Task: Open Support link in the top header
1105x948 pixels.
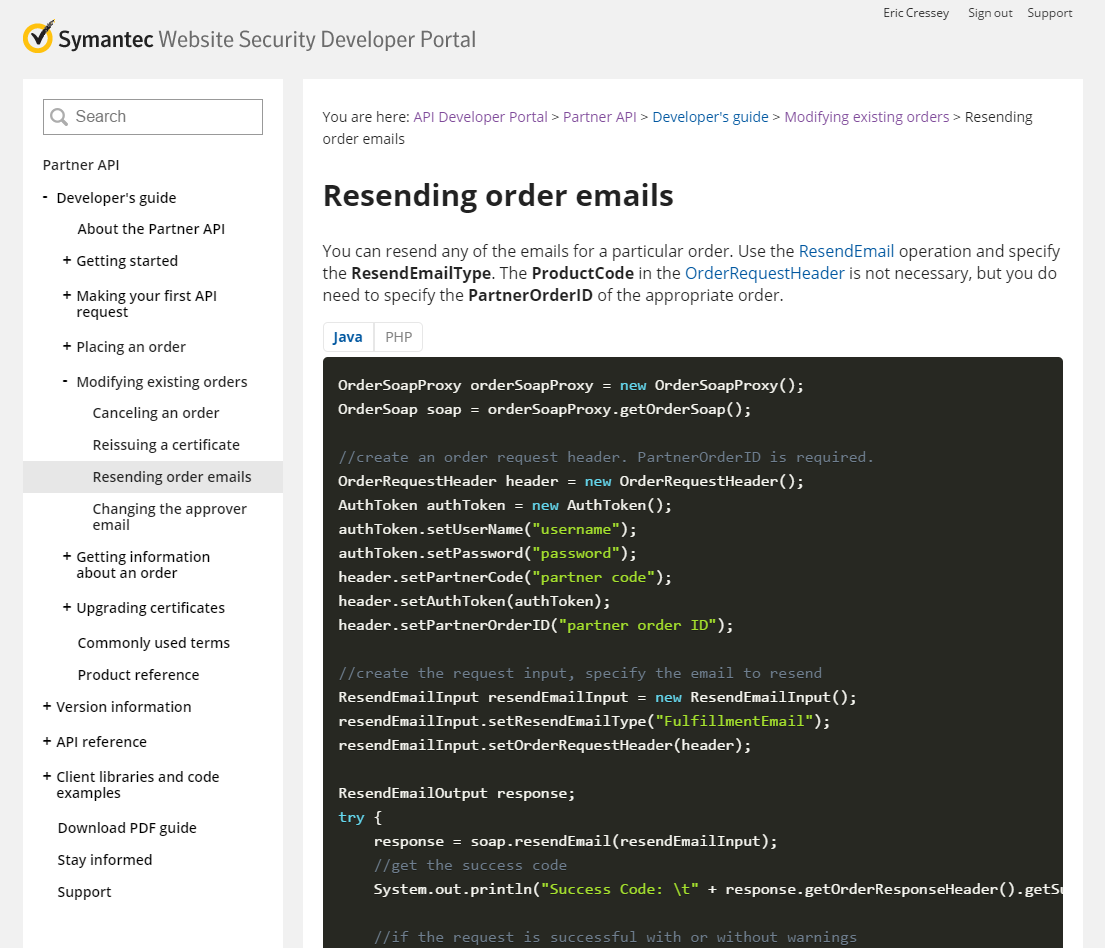Action: (1050, 13)
